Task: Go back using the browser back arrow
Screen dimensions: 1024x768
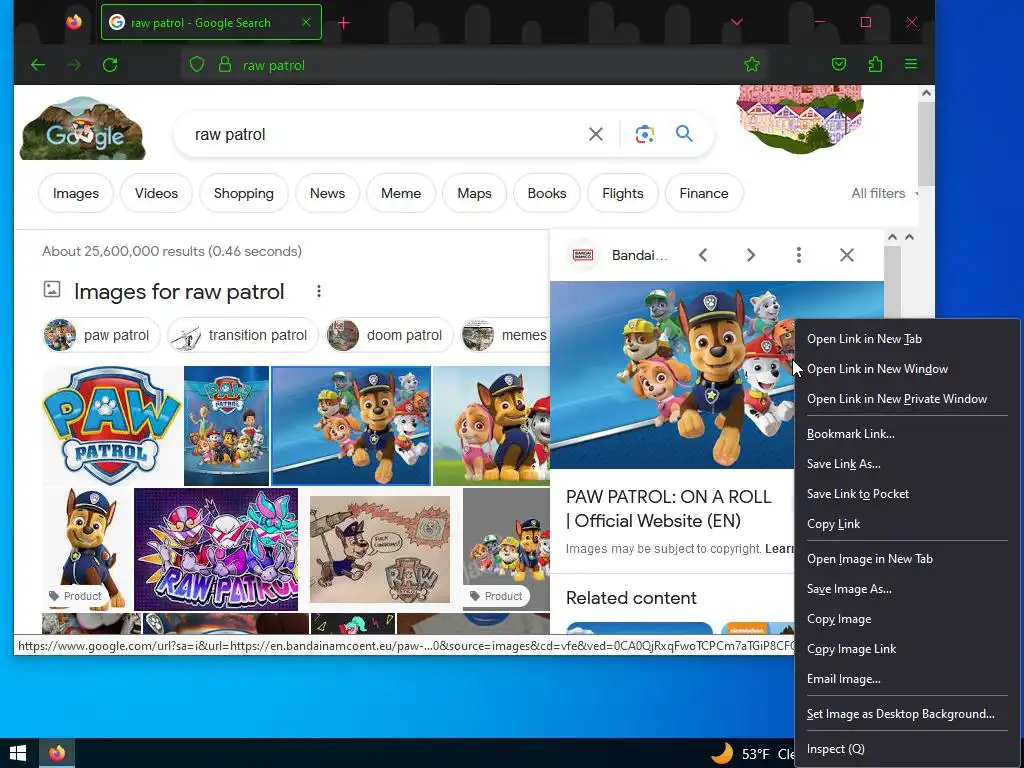Action: (x=38, y=65)
